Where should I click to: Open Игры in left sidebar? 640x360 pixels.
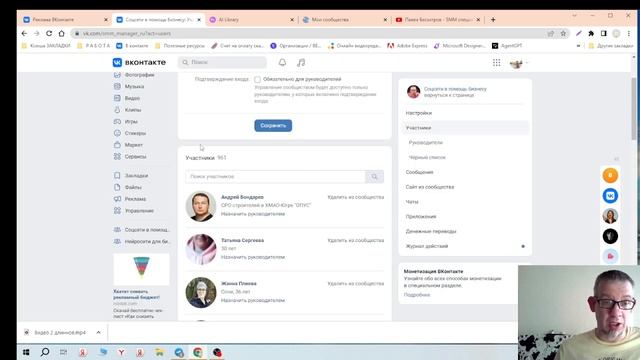coord(126,122)
